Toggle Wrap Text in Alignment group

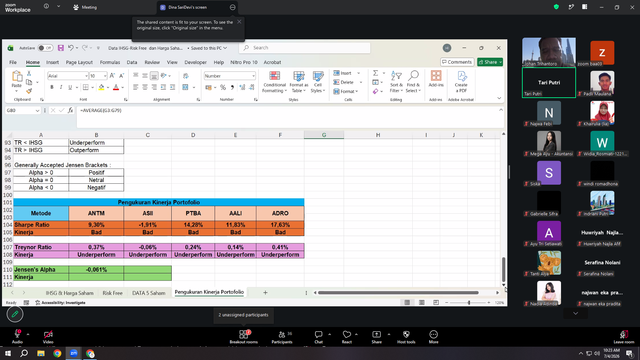click(186, 76)
